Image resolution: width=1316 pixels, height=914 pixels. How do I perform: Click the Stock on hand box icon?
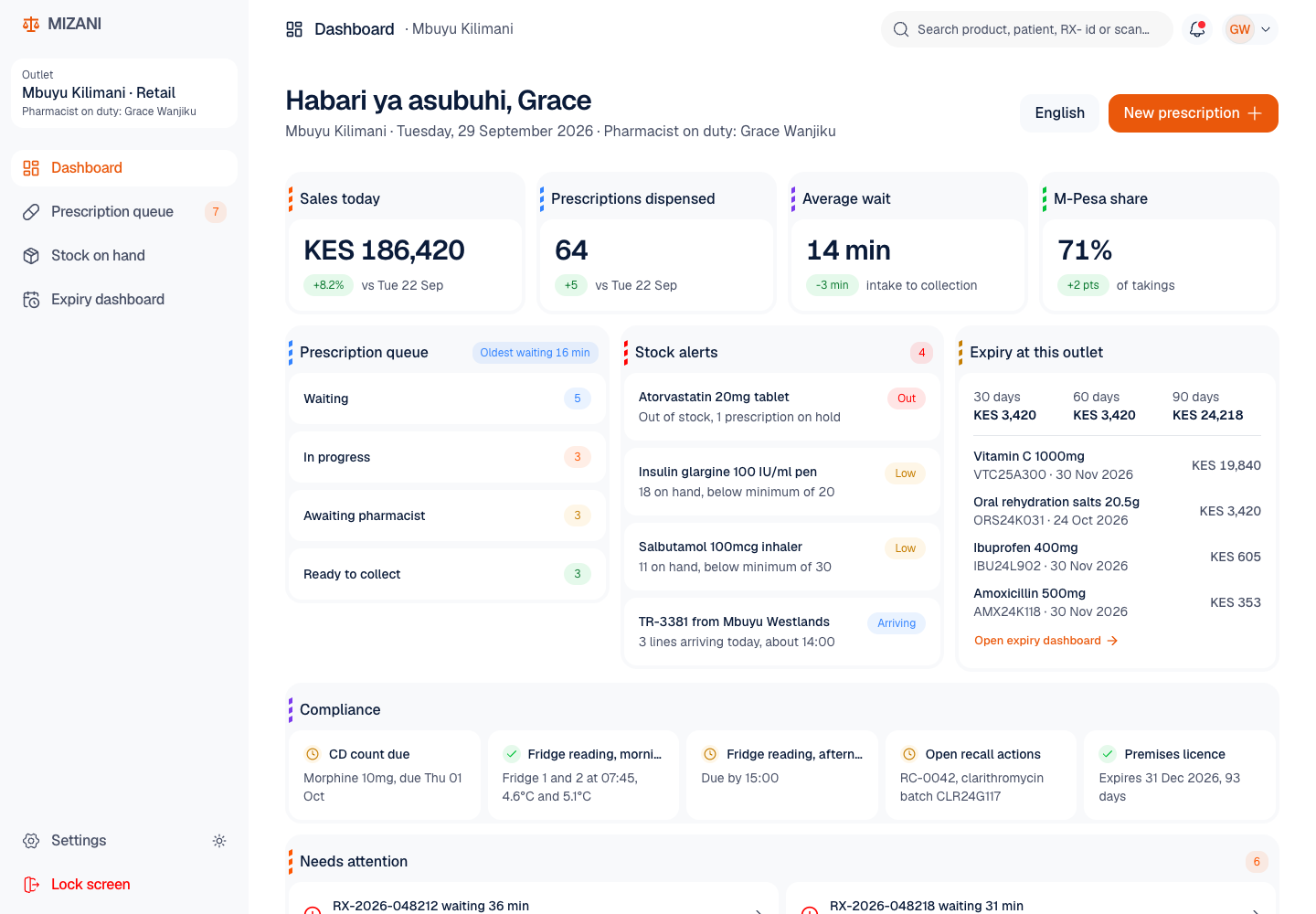(31, 256)
